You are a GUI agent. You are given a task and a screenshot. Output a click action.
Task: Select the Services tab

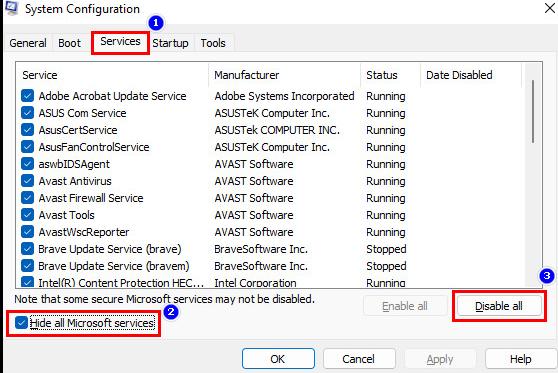(x=120, y=42)
